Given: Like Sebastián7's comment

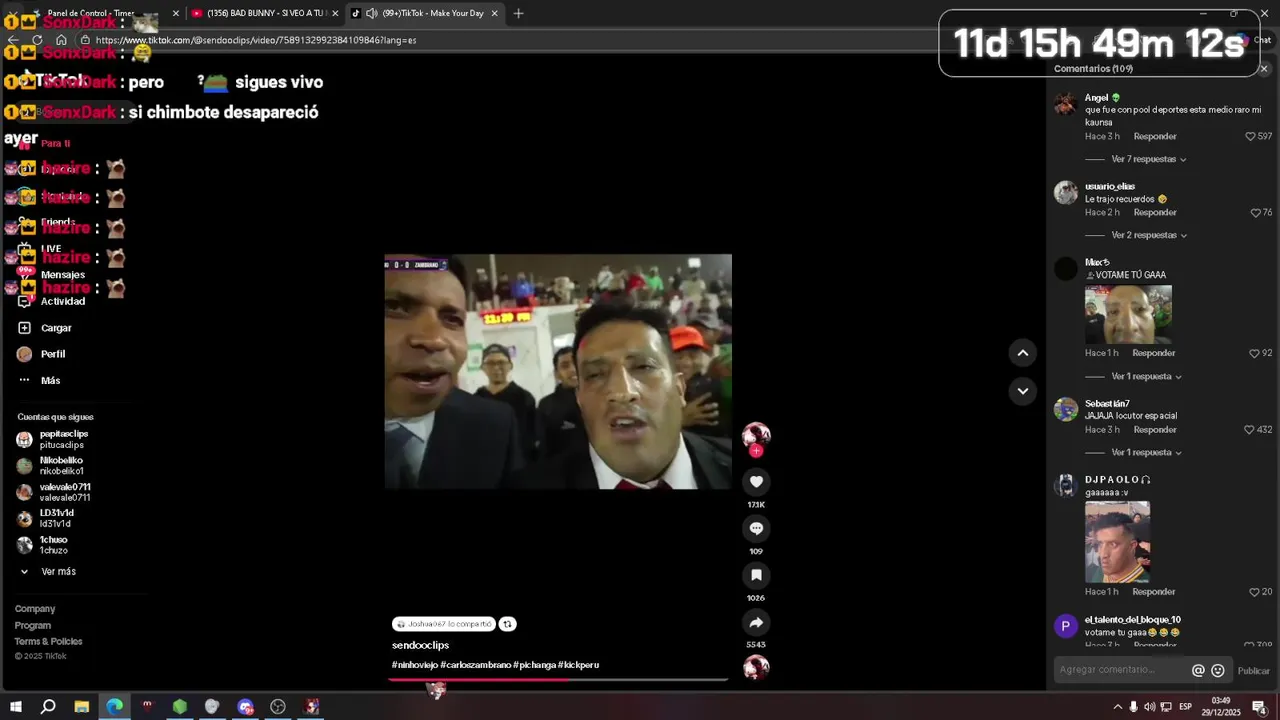Looking at the screenshot, I should point(1249,430).
